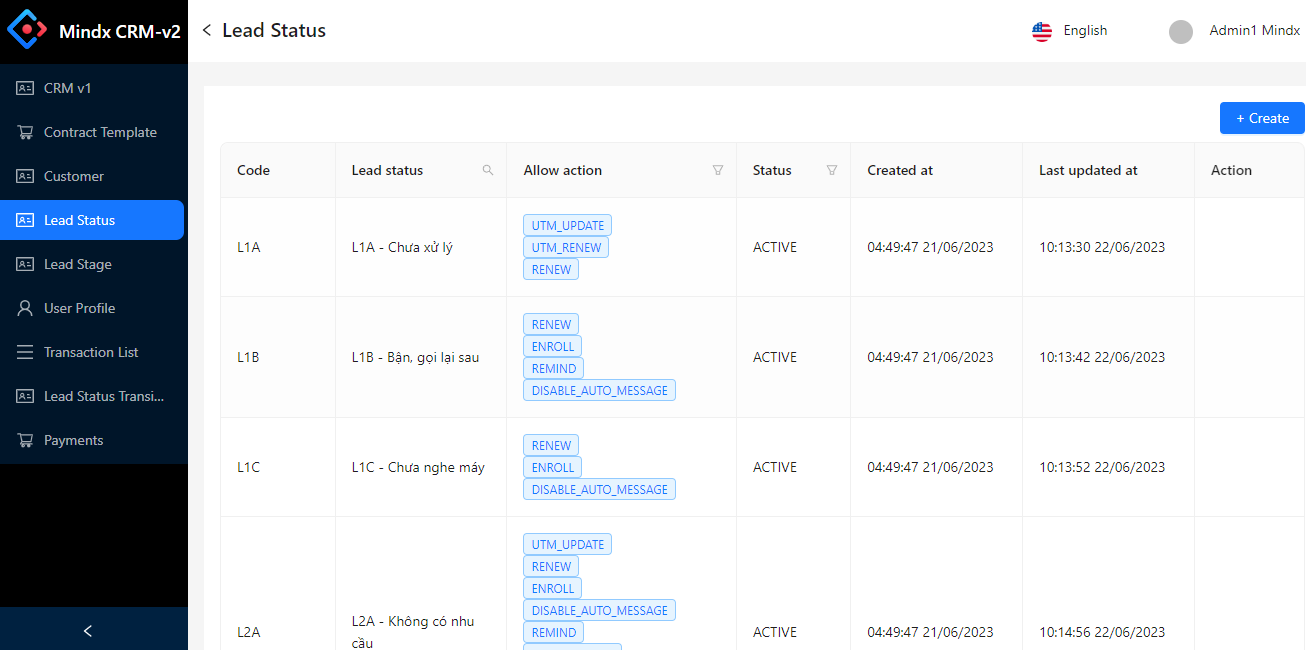The image size is (1306, 650).
Task: Open the Admin1 Mindx account menu
Action: click(x=1254, y=31)
